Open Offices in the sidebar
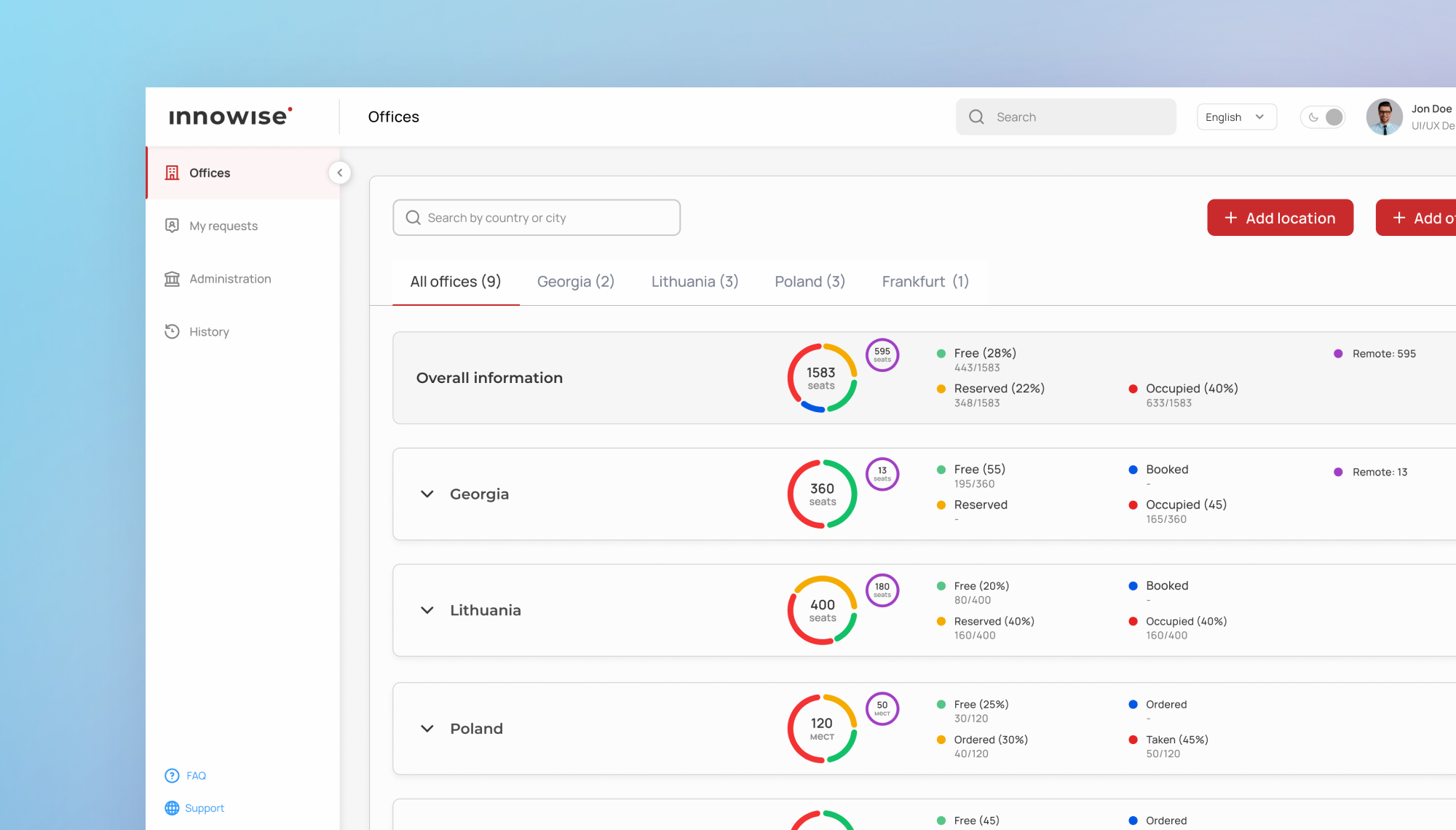Viewport: 1456px width, 830px height. pyautogui.click(x=242, y=173)
